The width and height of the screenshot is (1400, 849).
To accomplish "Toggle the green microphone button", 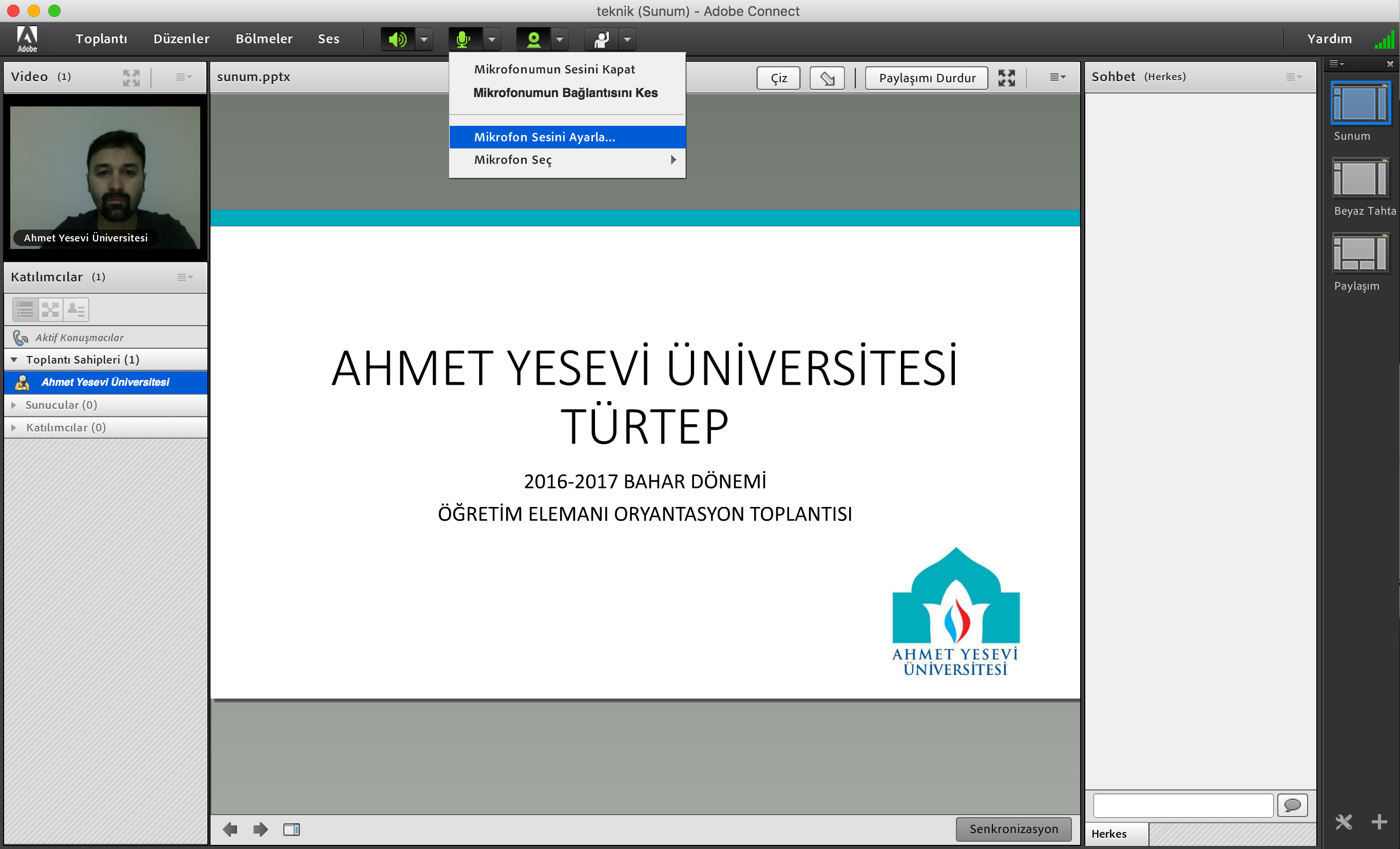I will point(464,39).
